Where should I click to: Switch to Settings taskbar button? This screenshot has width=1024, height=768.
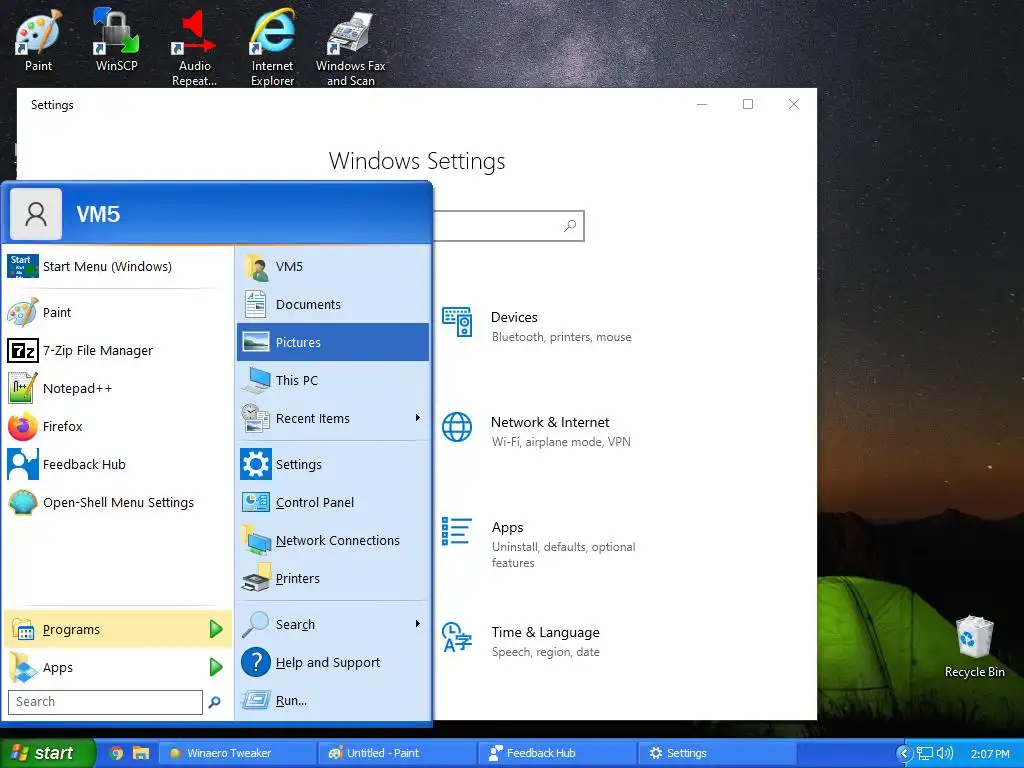pyautogui.click(x=717, y=753)
